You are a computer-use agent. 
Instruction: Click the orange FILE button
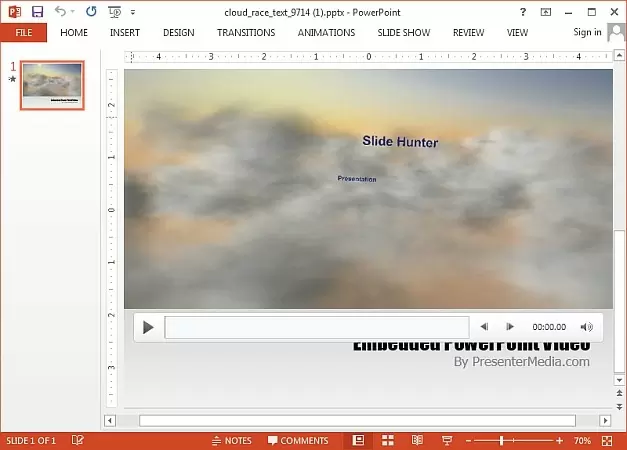24,32
